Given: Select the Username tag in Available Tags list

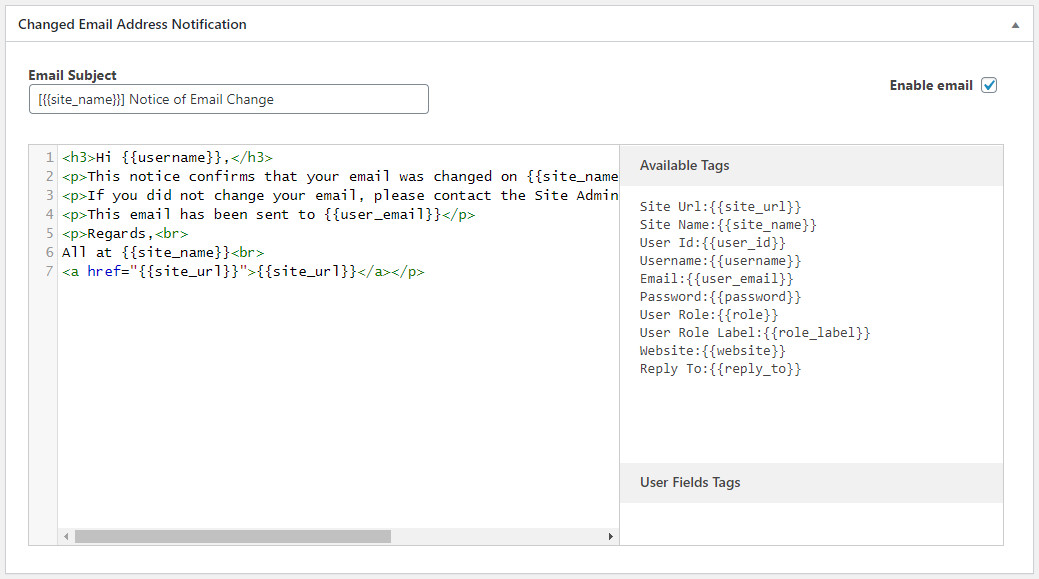Looking at the screenshot, I should pos(720,261).
